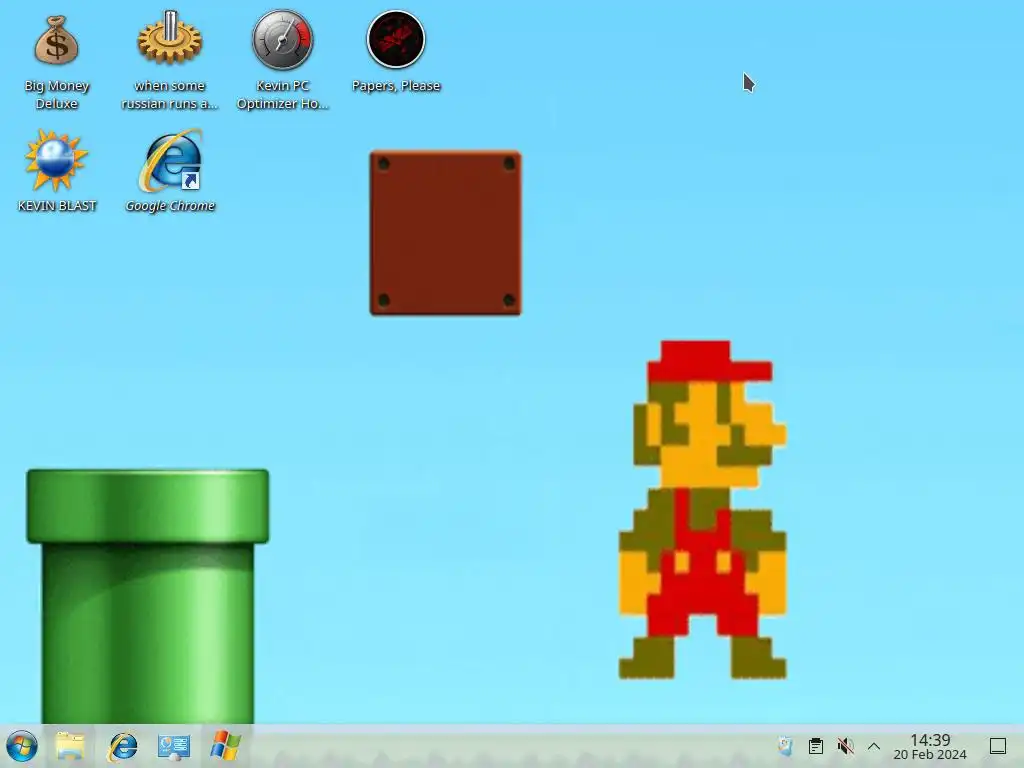This screenshot has height=768, width=1024.
Task: Open the file manager folder in taskbar
Action: (70, 746)
